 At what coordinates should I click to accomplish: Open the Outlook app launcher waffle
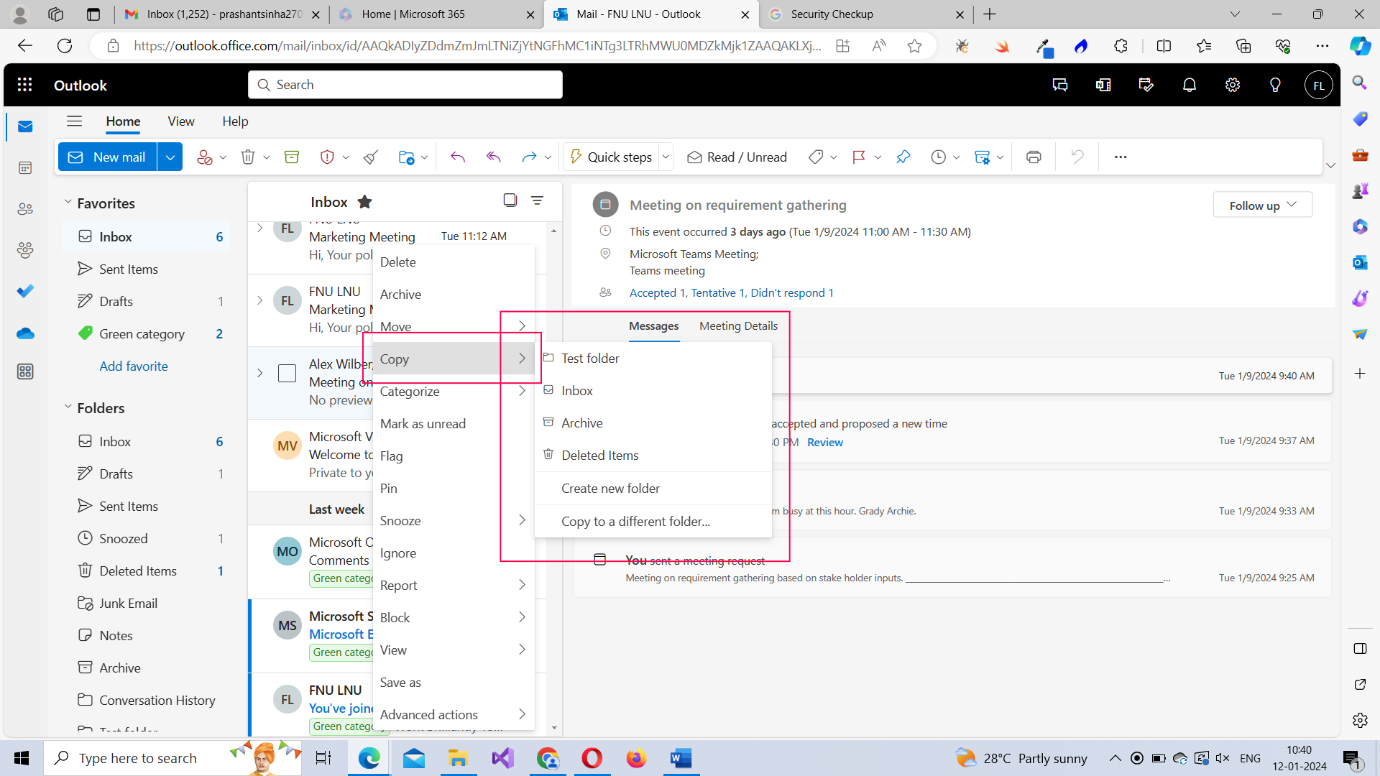click(25, 85)
